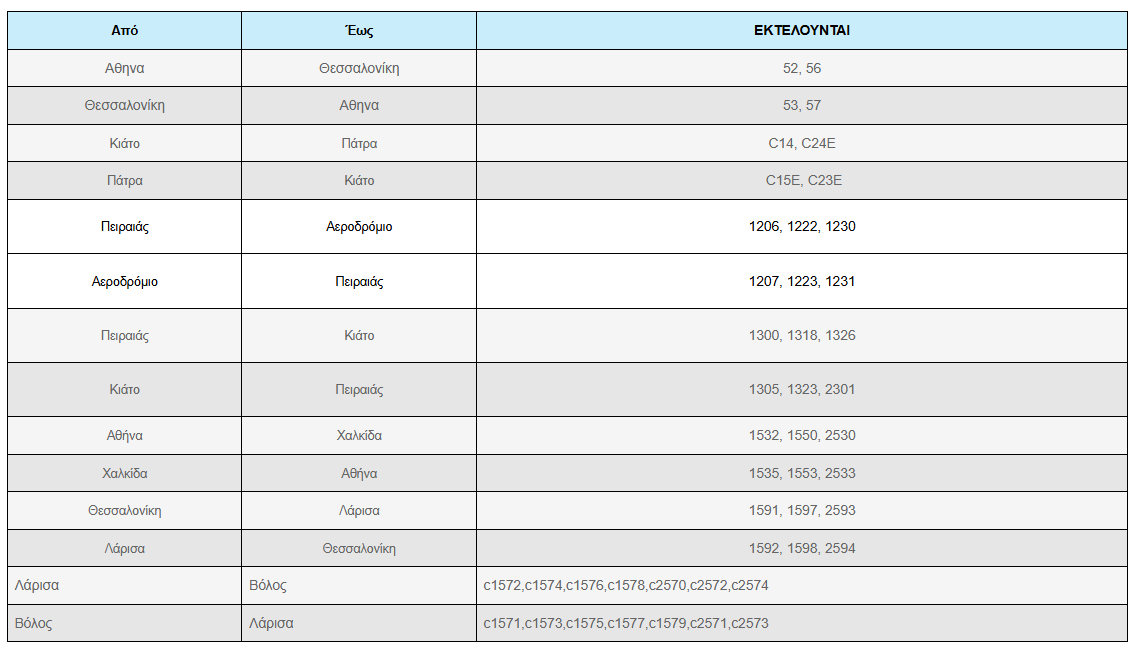This screenshot has height=652, width=1141.
Task: Click the 'Βόλος' destination cell
Action: 359,586
